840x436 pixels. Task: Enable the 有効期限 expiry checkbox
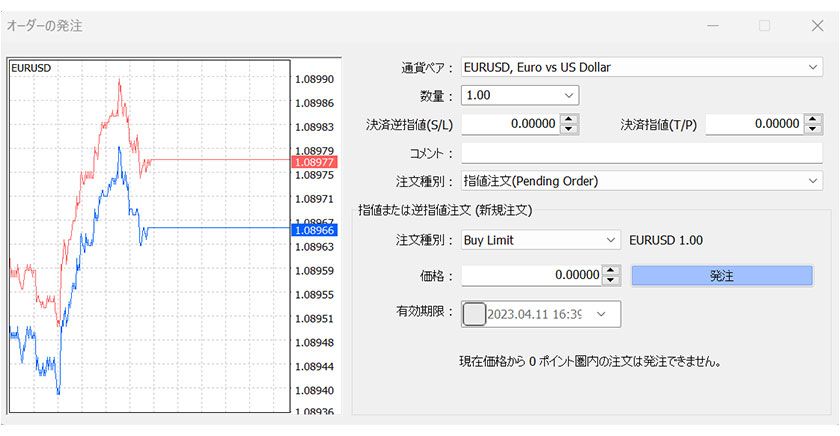tap(474, 314)
